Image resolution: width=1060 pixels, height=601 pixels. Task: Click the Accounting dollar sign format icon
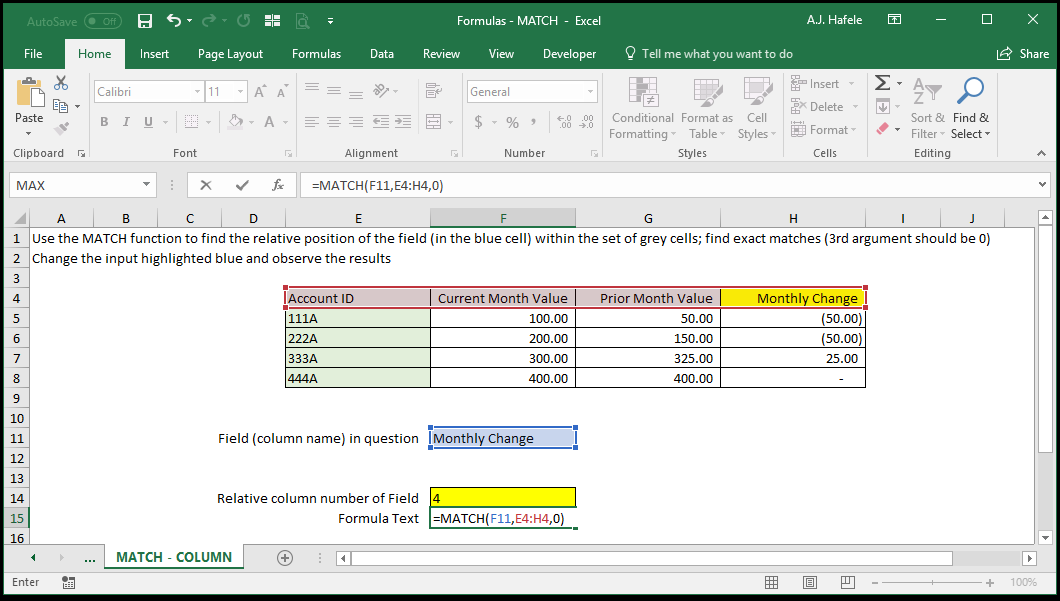(x=479, y=122)
